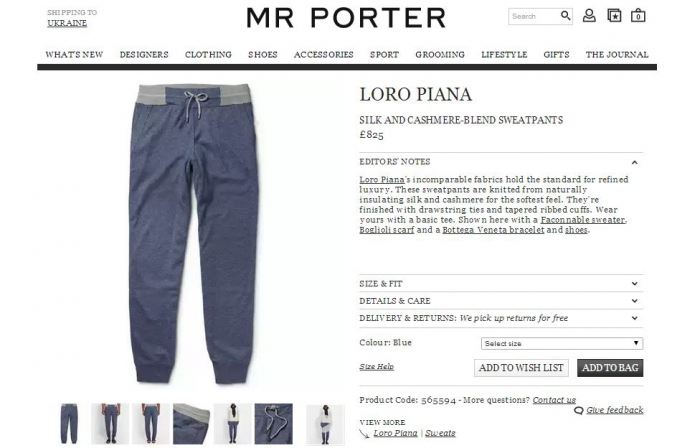Expand the Size & Fit section
Image resolution: width=700 pixels, height=448 pixels.
click(x=501, y=283)
